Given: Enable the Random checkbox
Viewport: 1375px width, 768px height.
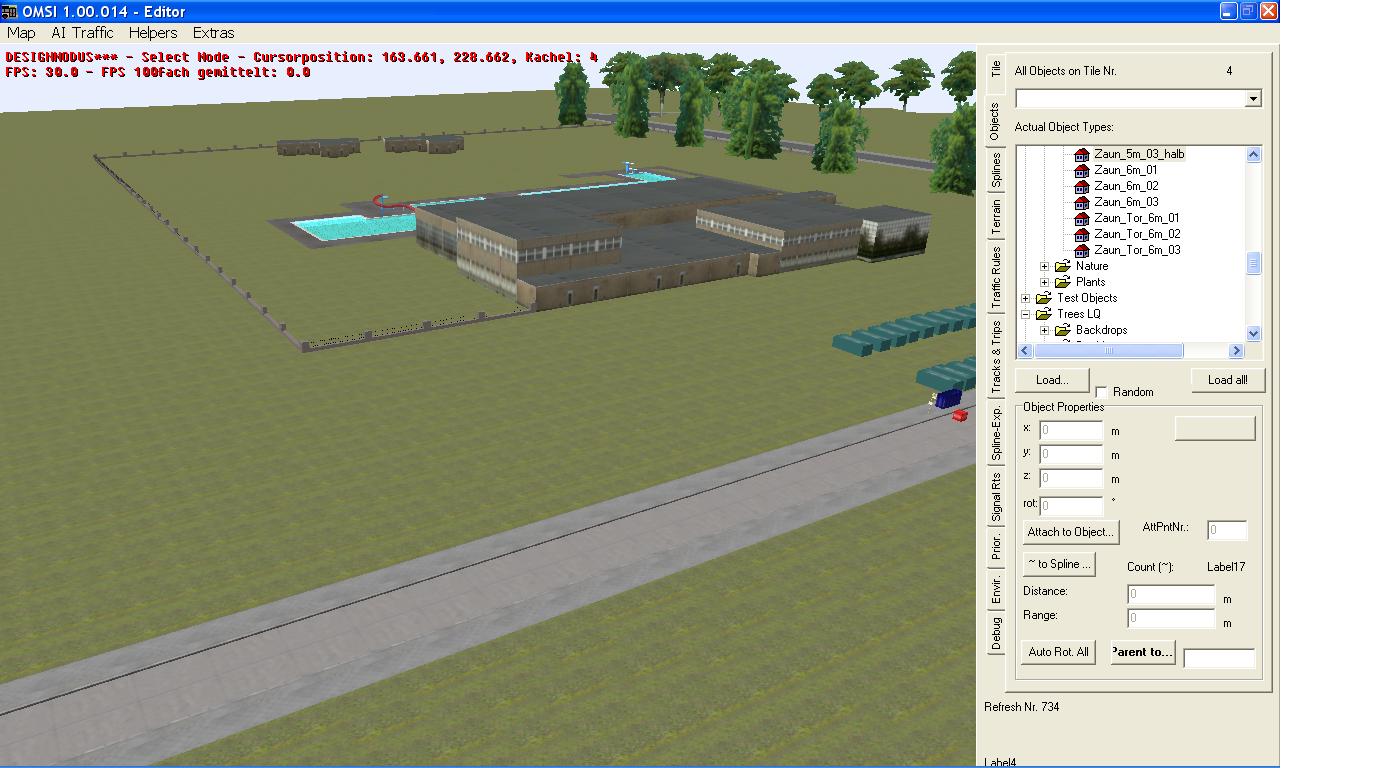Looking at the screenshot, I should tap(1102, 392).
